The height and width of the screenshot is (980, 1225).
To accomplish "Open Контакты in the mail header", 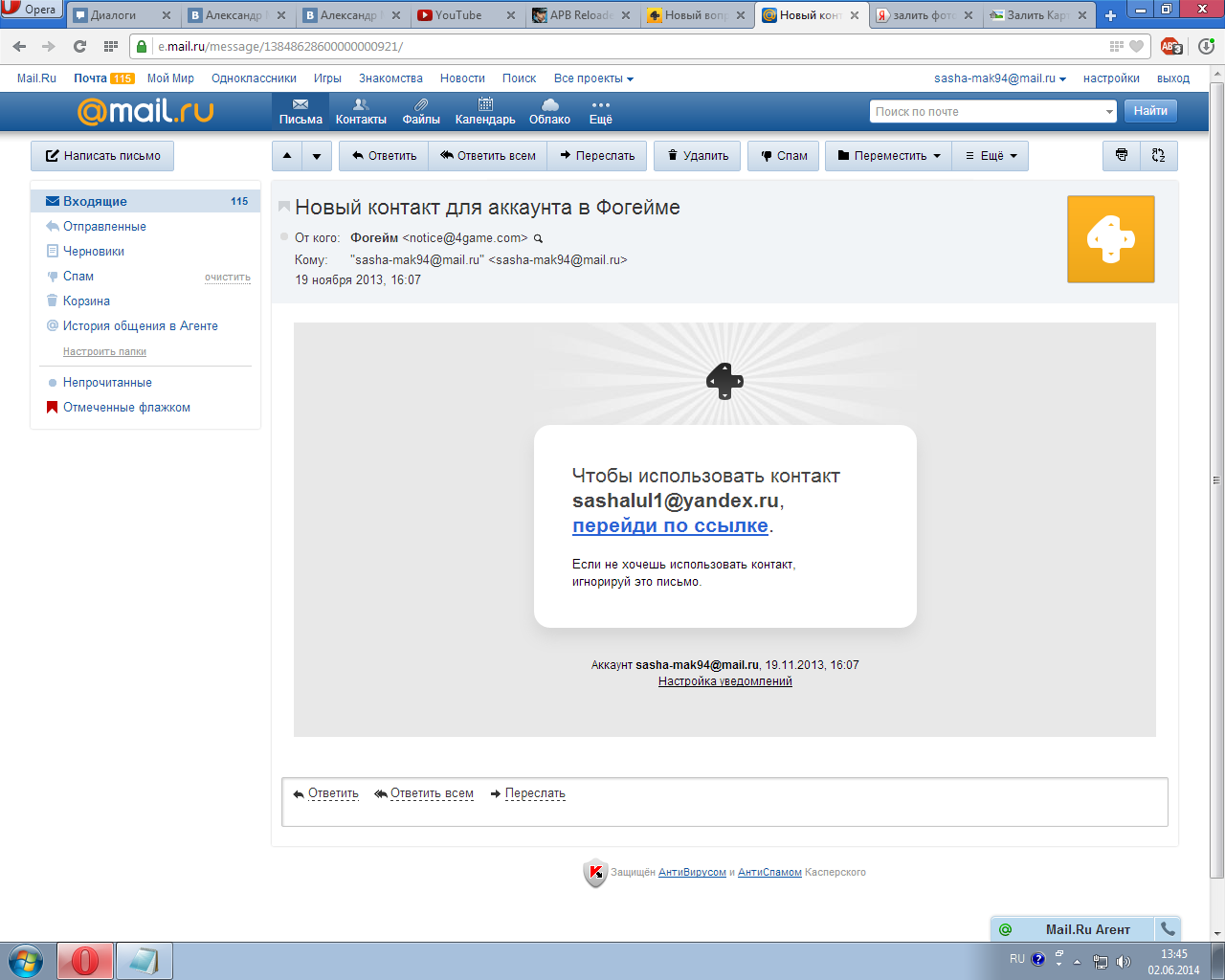I will 361,111.
